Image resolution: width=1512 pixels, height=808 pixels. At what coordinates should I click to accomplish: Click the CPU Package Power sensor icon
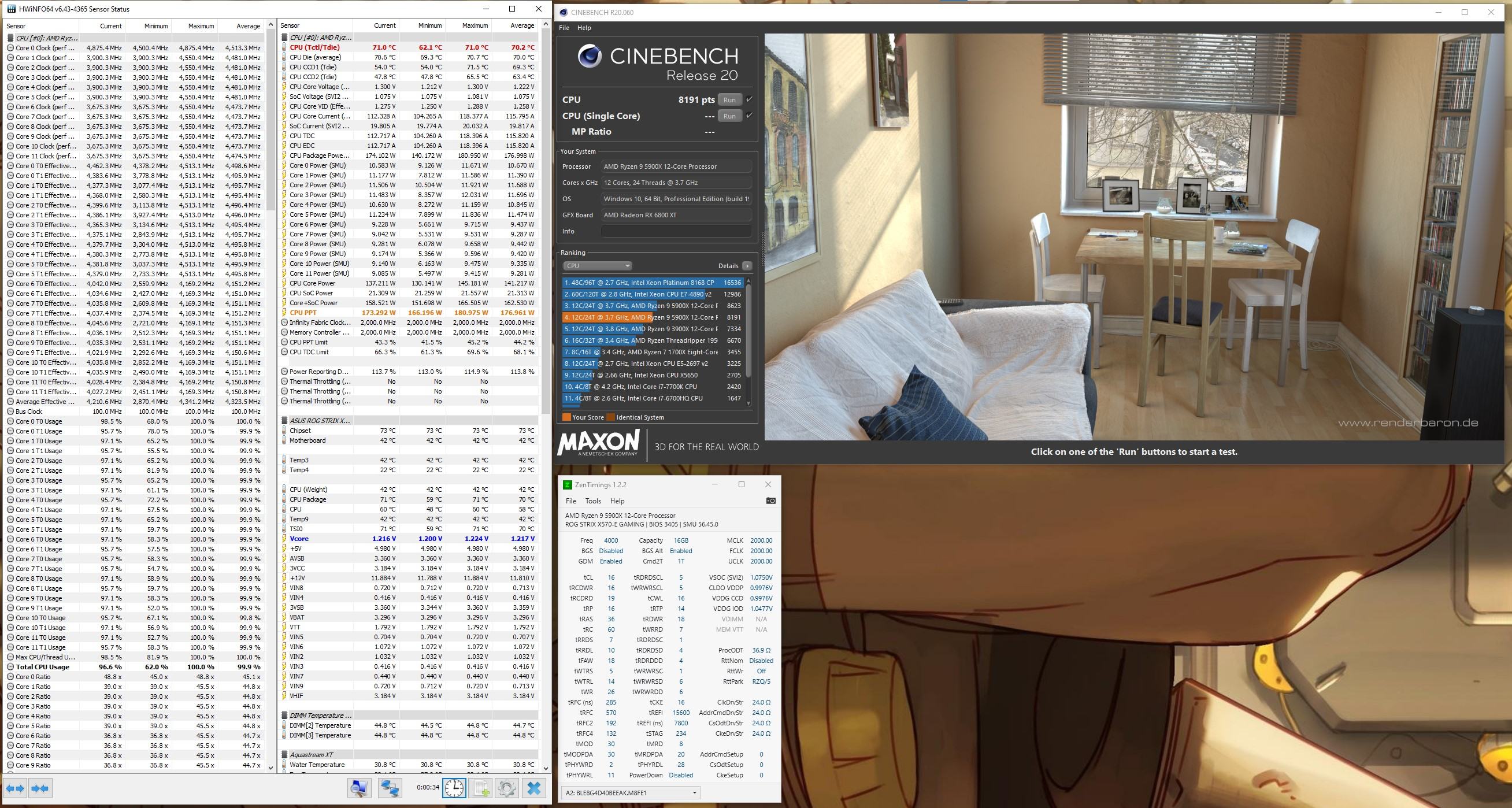coord(284,155)
